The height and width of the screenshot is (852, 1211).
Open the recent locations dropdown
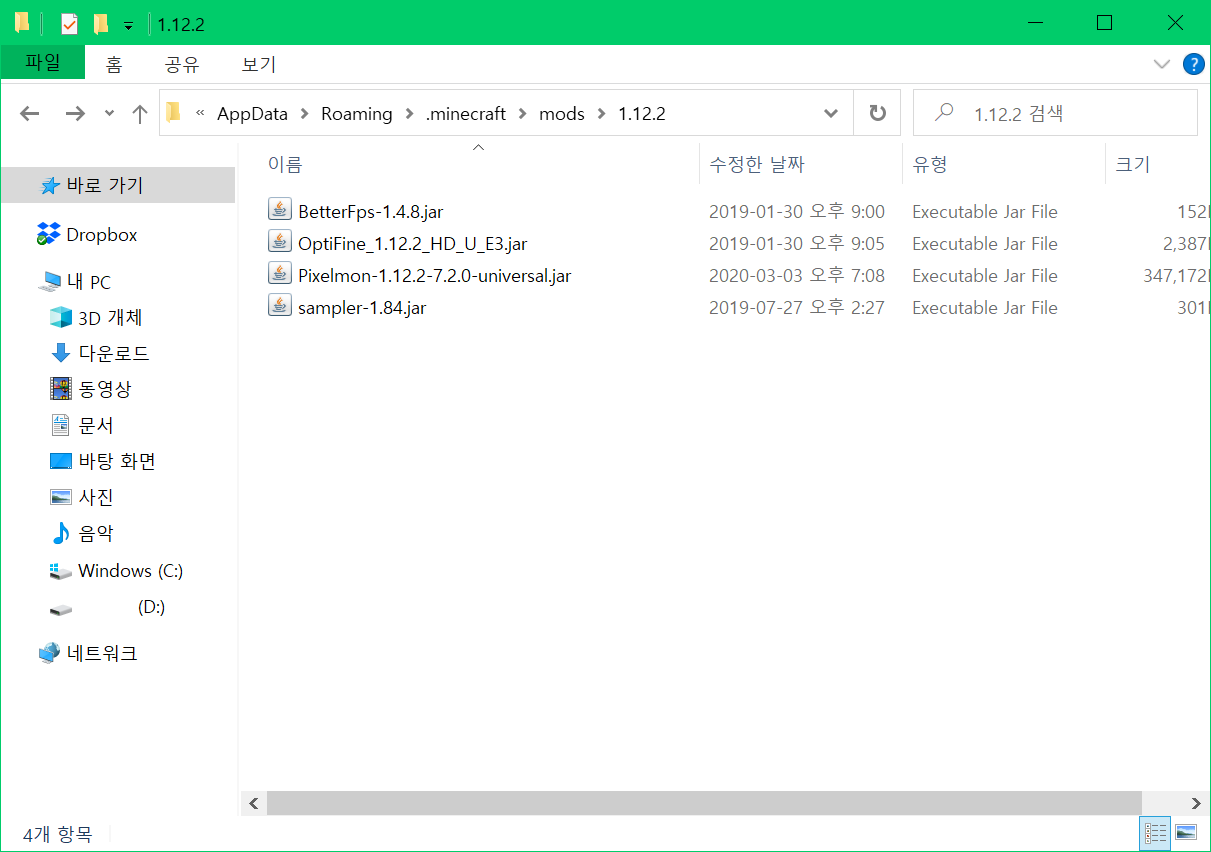pyautogui.click(x=109, y=114)
